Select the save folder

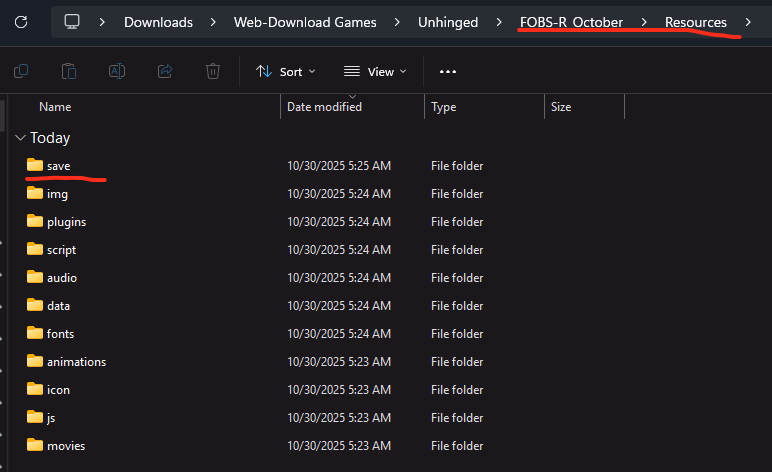click(58, 166)
